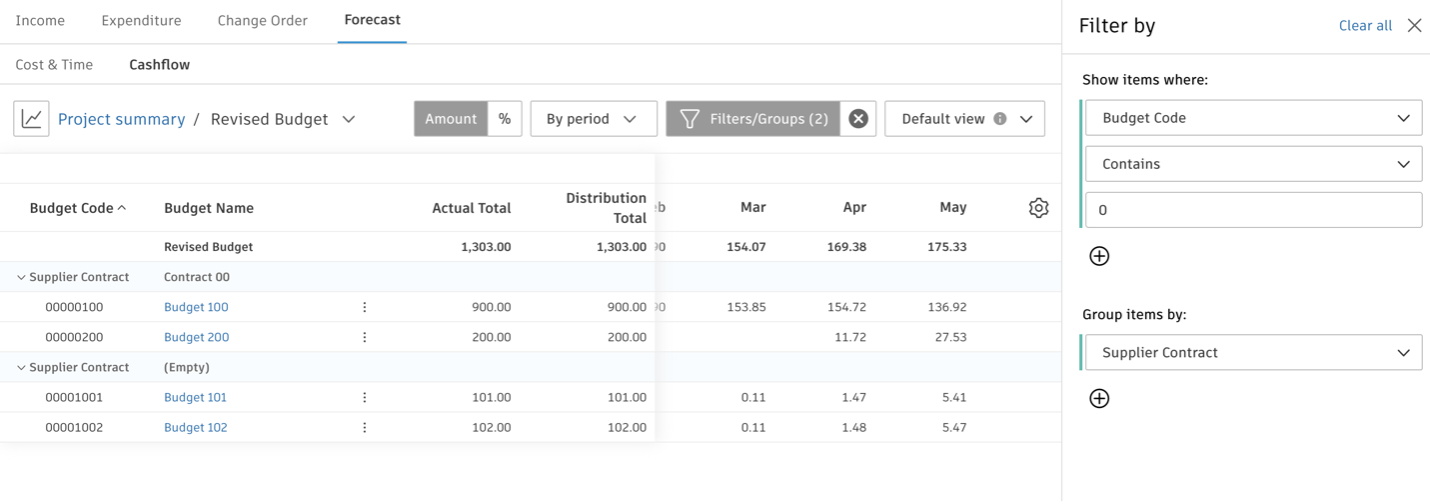Viewport: 1430px width, 504px height.
Task: Click the Apr value 169.38
Action: pyautogui.click(x=846, y=247)
